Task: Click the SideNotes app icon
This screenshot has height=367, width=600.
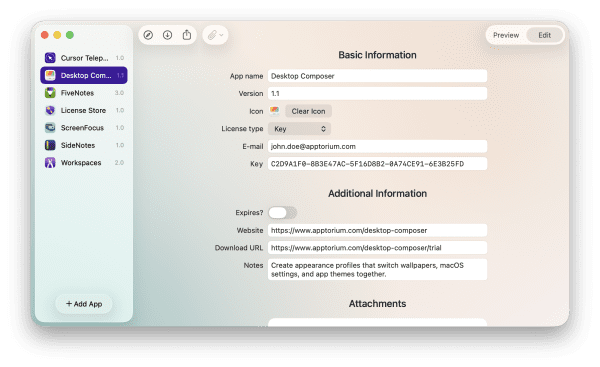Action: tap(50, 145)
